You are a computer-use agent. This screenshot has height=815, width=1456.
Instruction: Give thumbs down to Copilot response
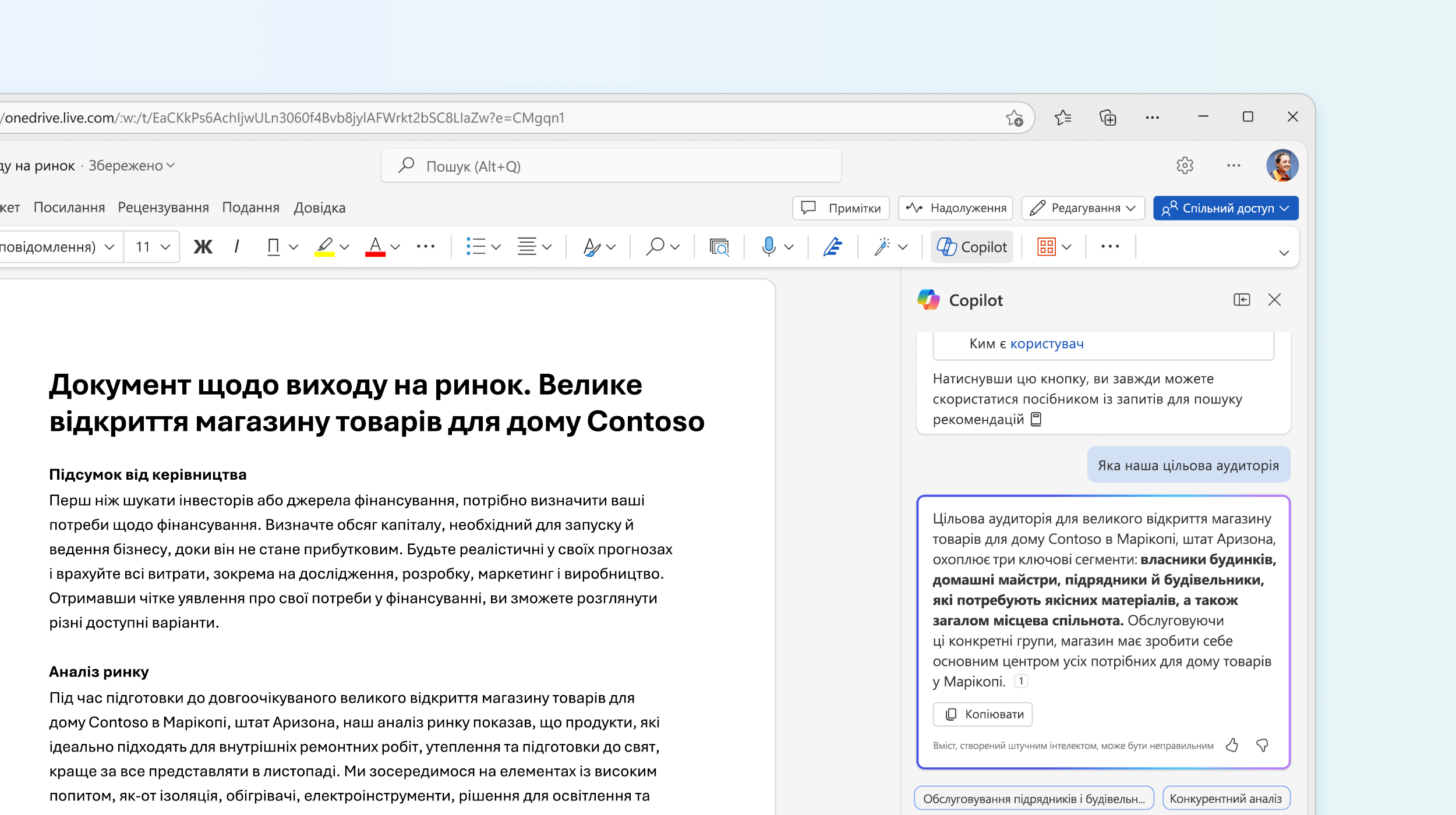click(1262, 745)
